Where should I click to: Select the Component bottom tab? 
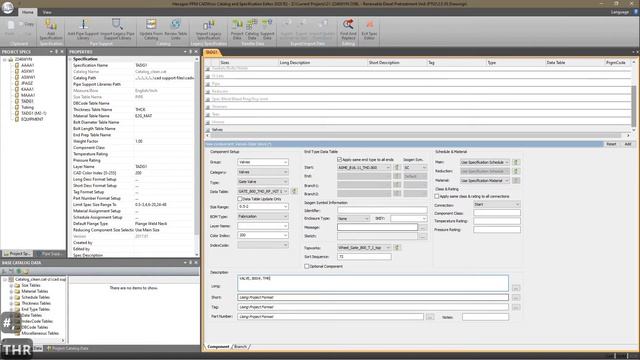point(218,347)
